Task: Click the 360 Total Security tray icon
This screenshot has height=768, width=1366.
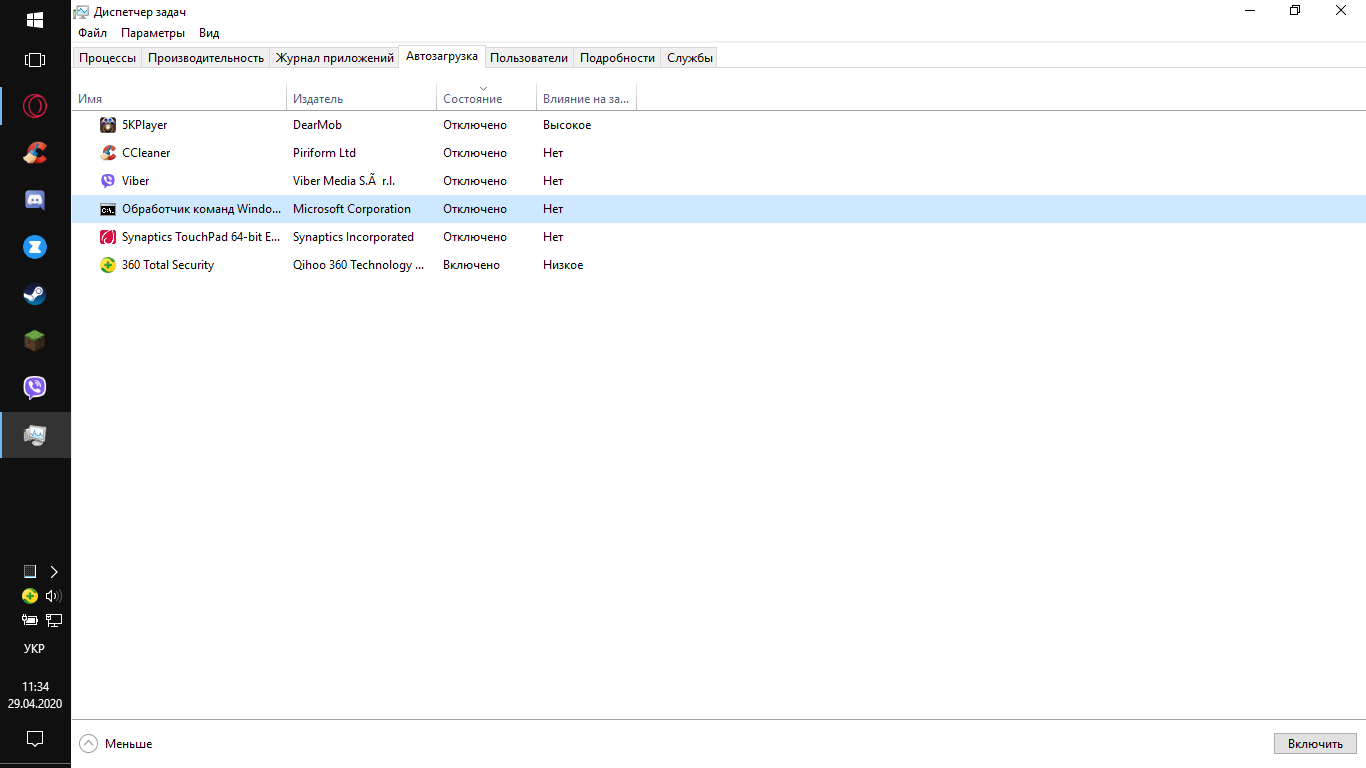Action: click(30, 596)
